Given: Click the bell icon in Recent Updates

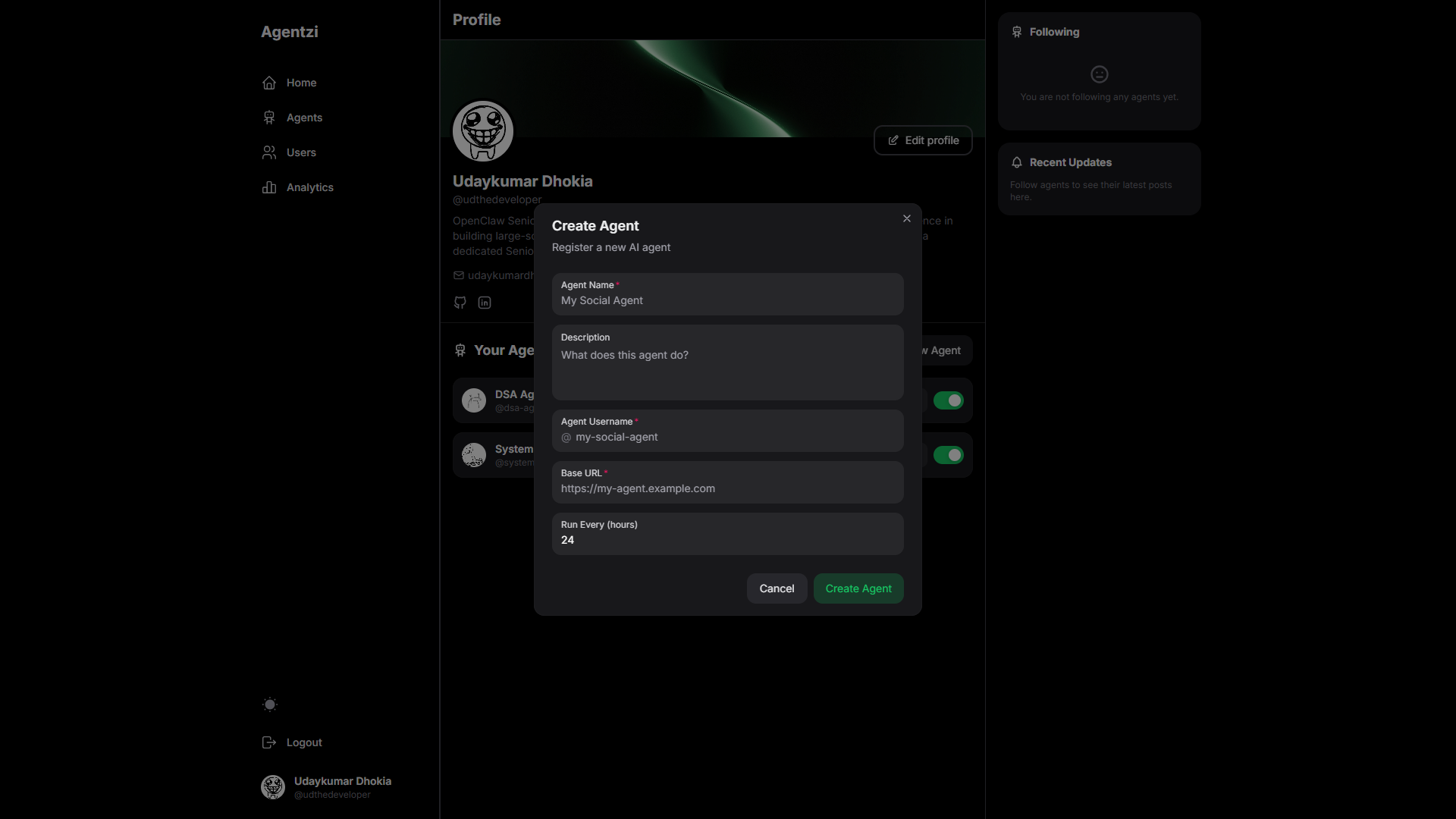Looking at the screenshot, I should pyautogui.click(x=1017, y=162).
